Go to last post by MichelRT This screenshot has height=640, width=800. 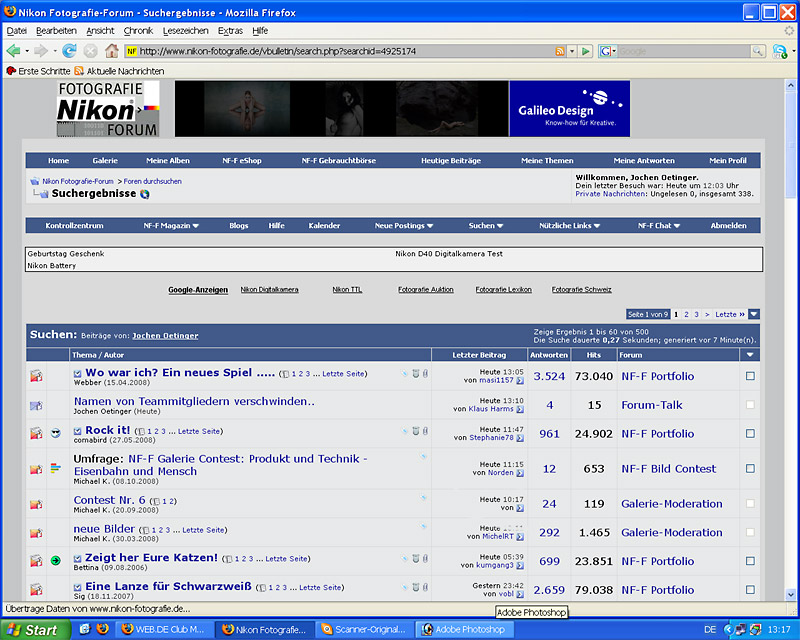click(520, 537)
